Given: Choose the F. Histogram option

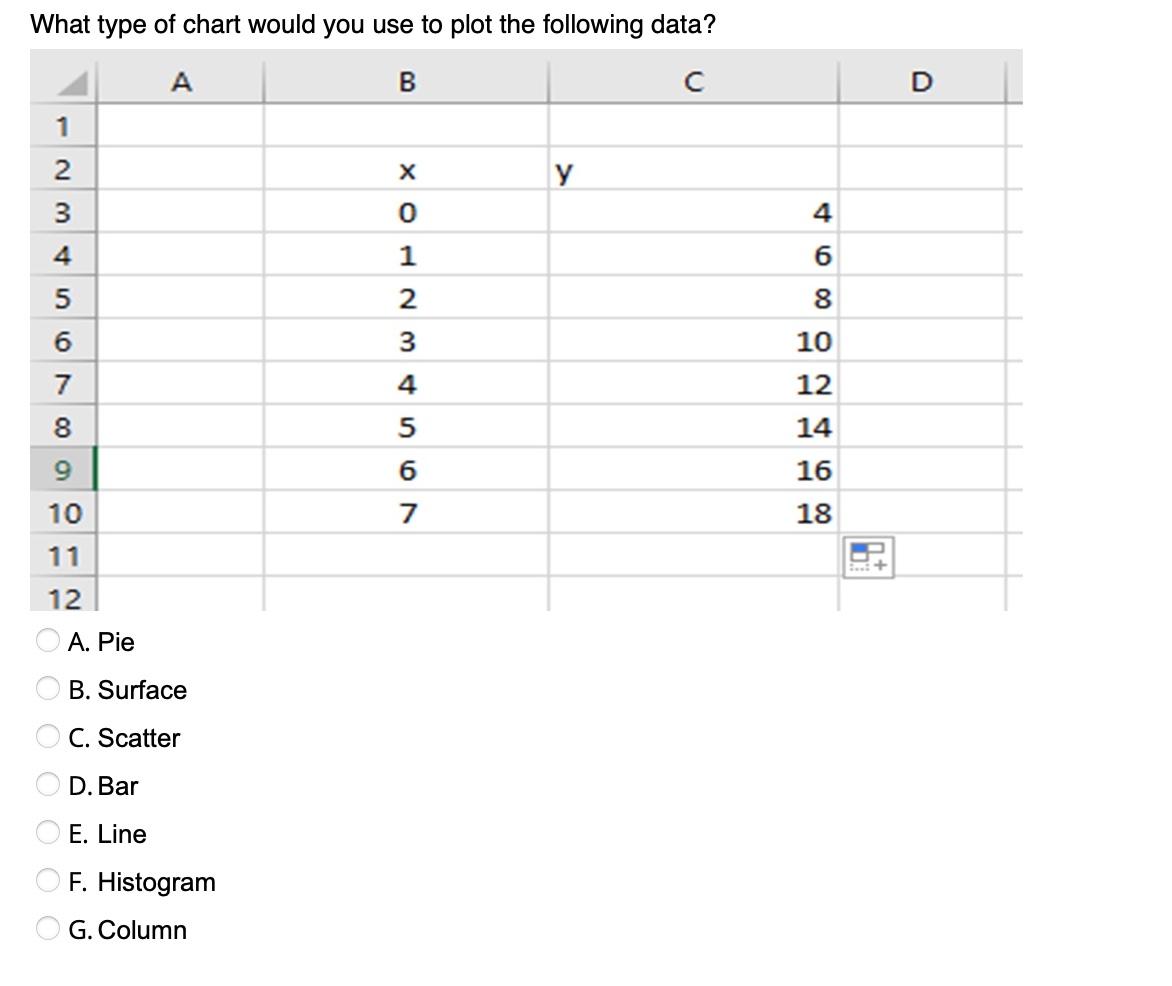Looking at the screenshot, I should tap(46, 881).
